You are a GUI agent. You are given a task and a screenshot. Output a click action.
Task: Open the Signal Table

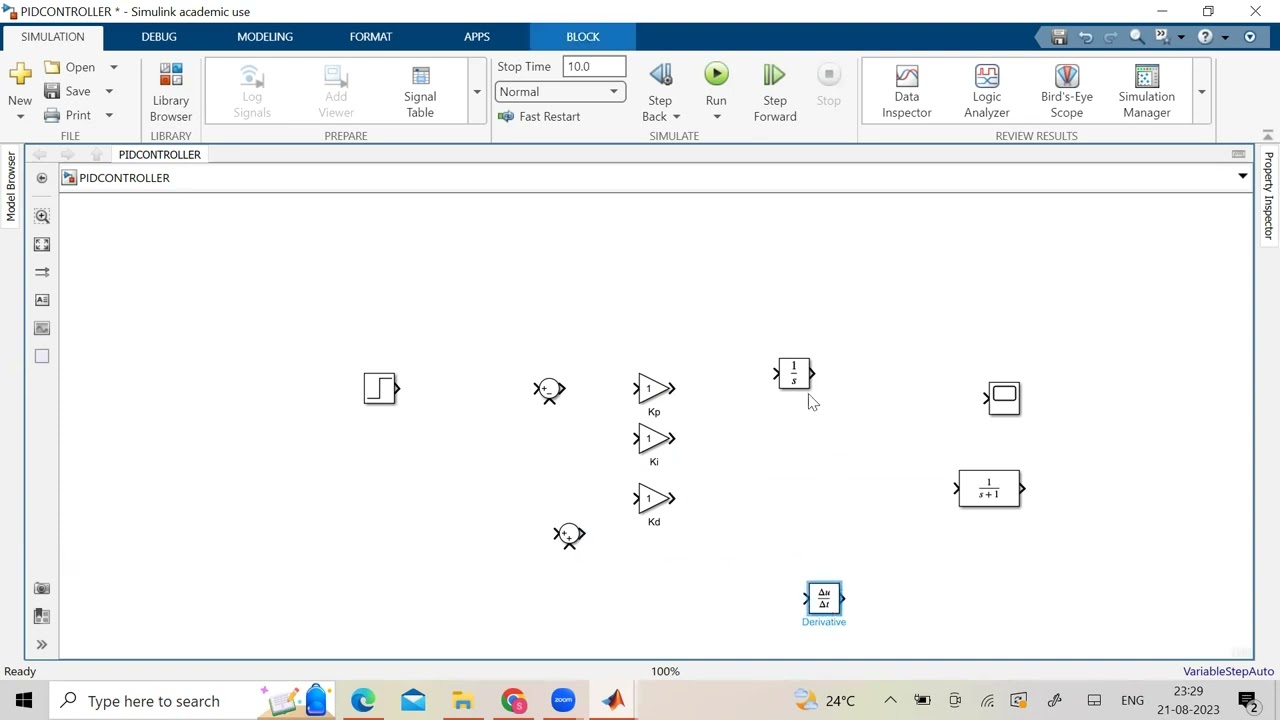(x=420, y=92)
